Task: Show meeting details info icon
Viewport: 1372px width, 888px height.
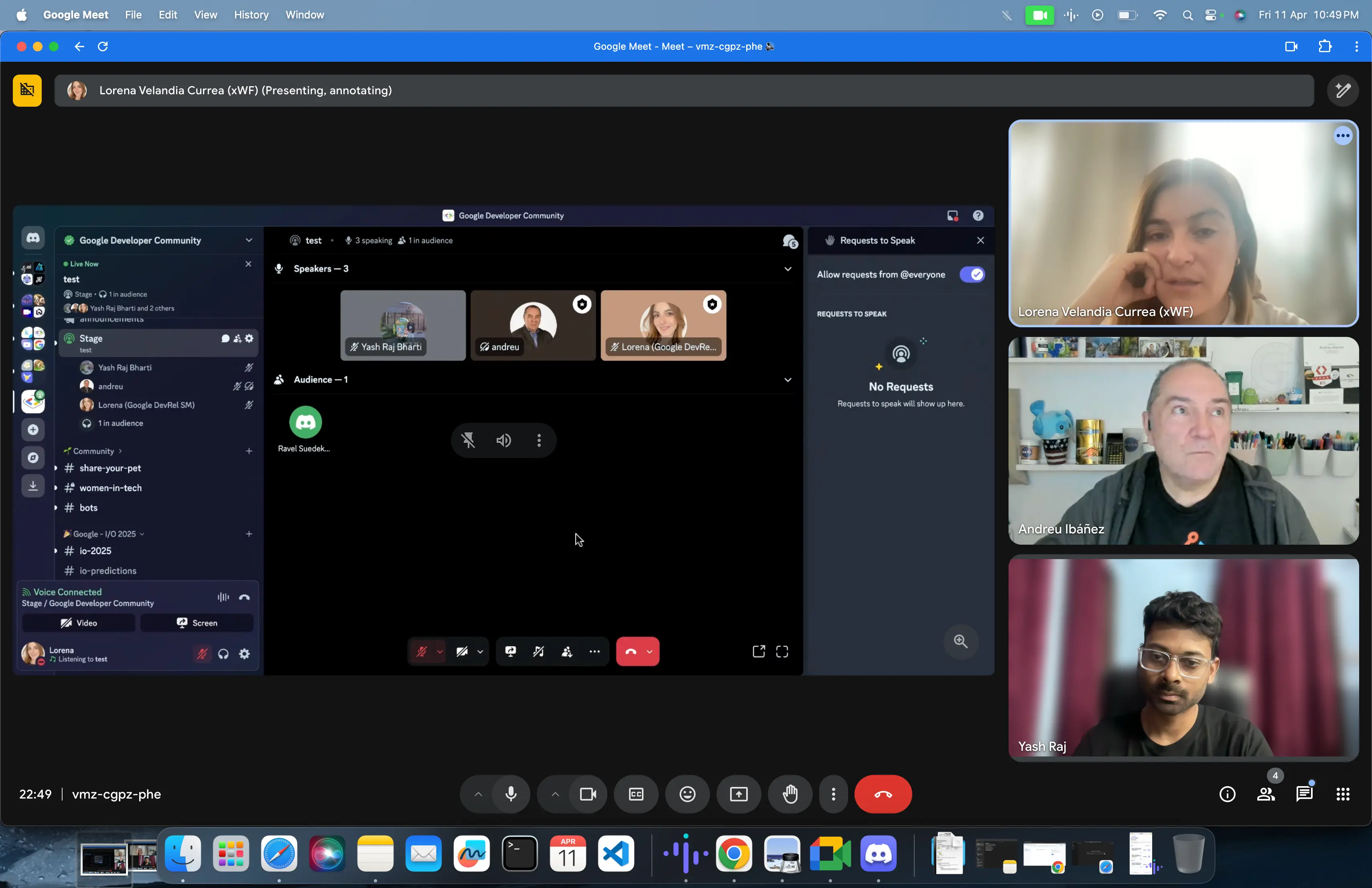Action: tap(1227, 794)
